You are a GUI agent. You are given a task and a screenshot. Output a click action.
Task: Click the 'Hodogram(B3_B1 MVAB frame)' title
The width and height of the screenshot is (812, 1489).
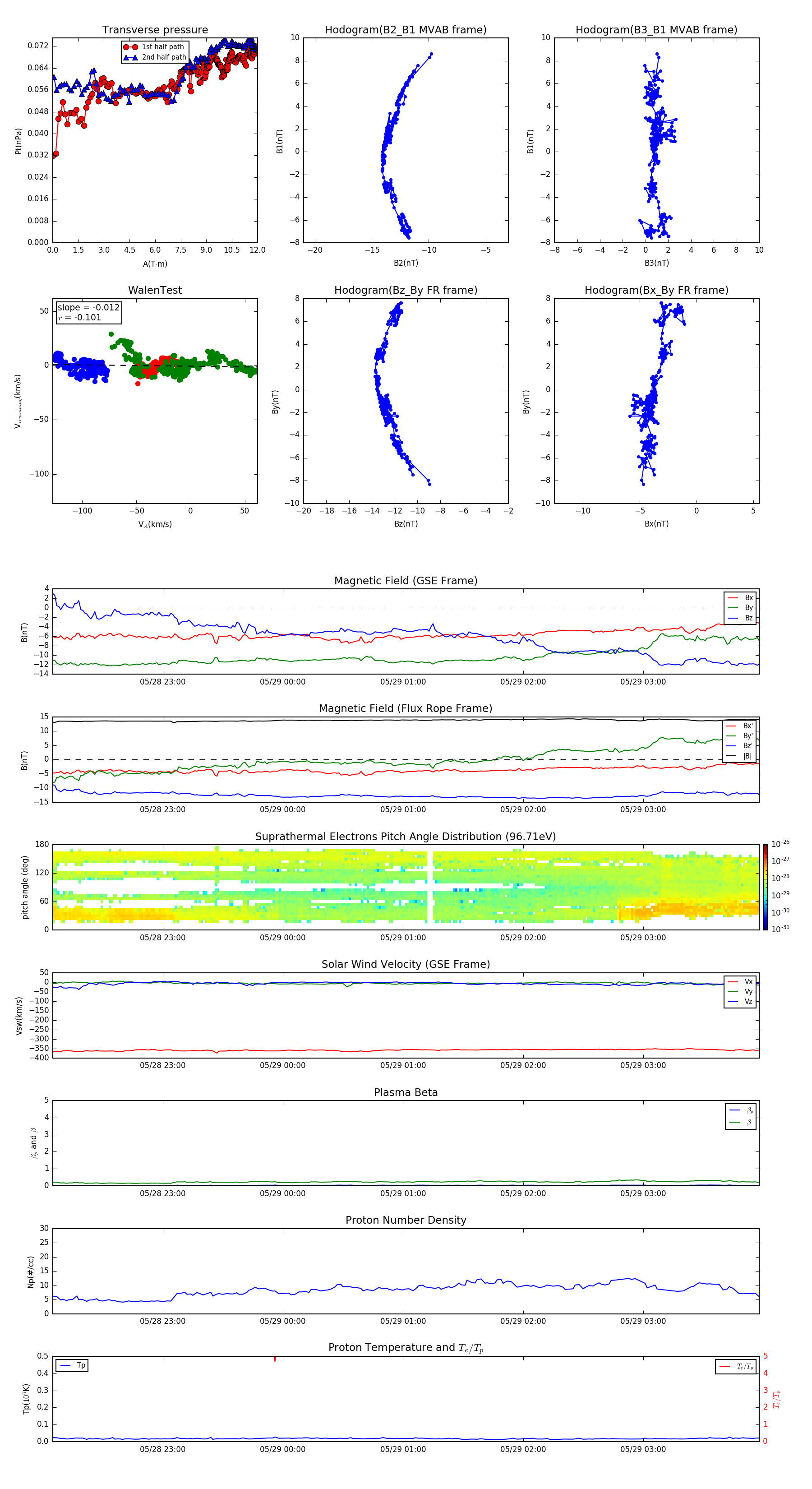(x=656, y=30)
